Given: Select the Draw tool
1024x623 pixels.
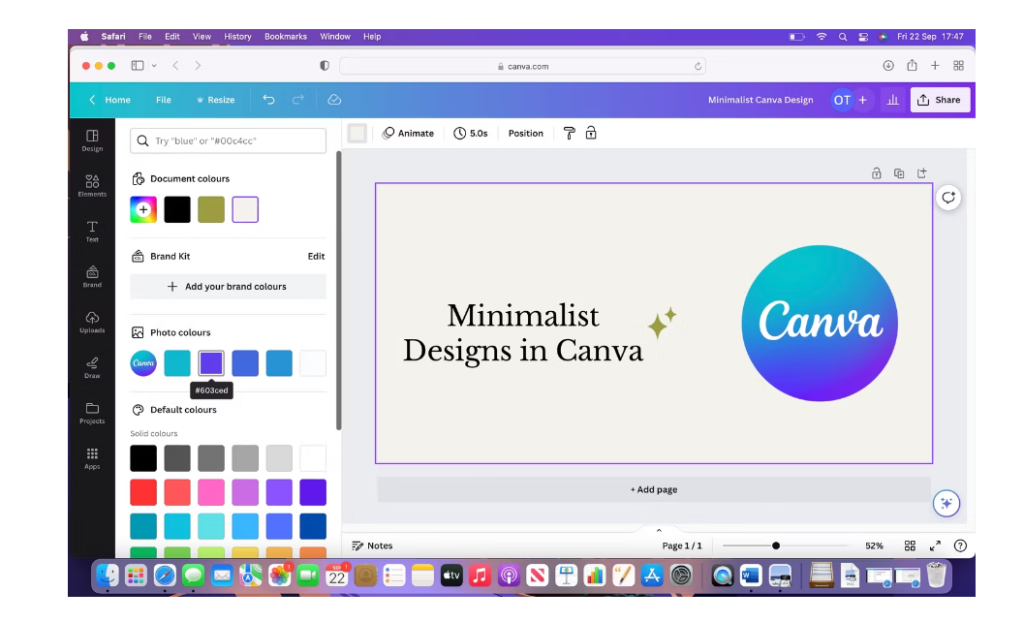Looking at the screenshot, I should [x=92, y=367].
